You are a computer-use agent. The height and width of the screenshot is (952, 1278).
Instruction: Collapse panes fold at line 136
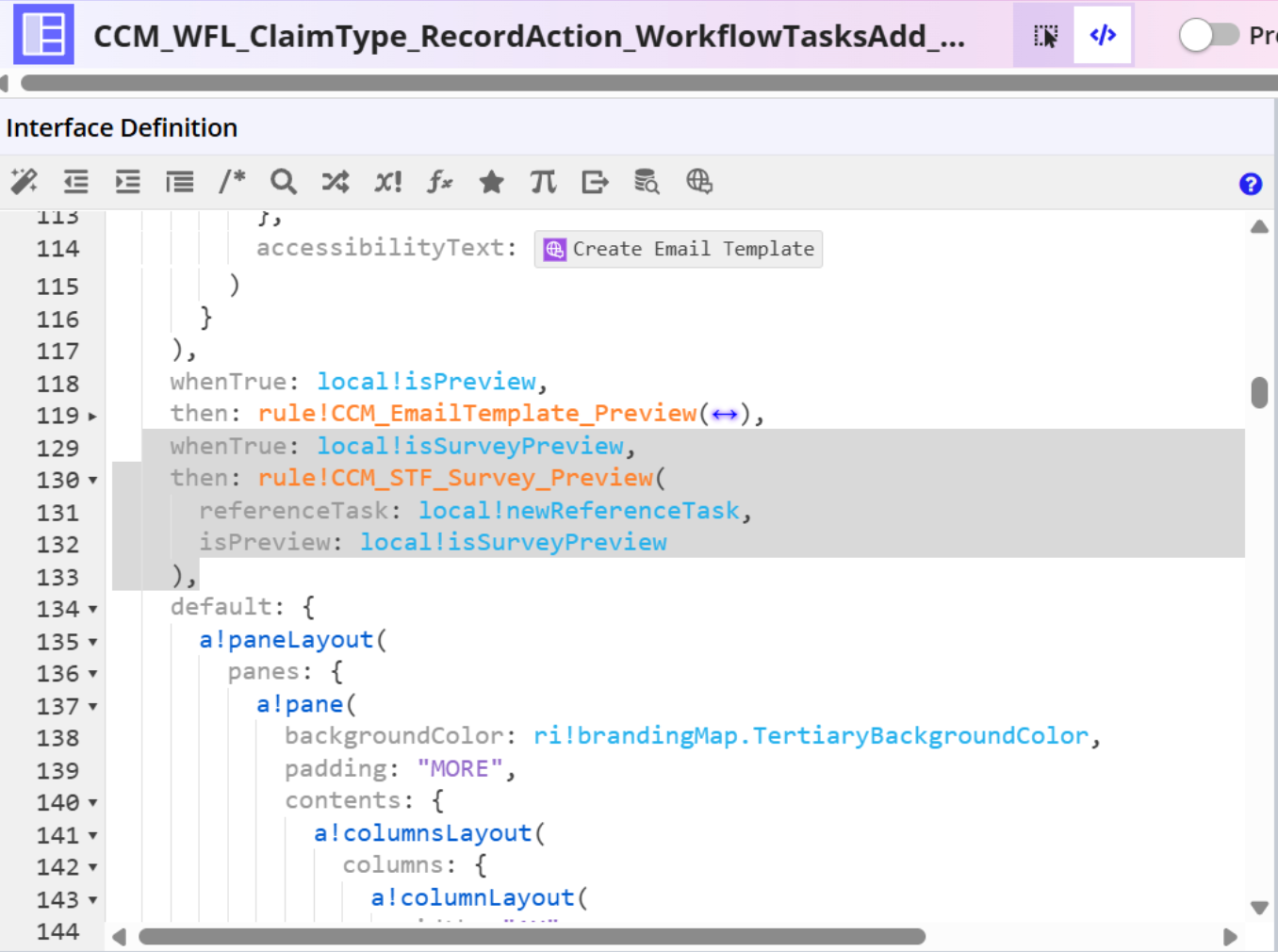92,675
